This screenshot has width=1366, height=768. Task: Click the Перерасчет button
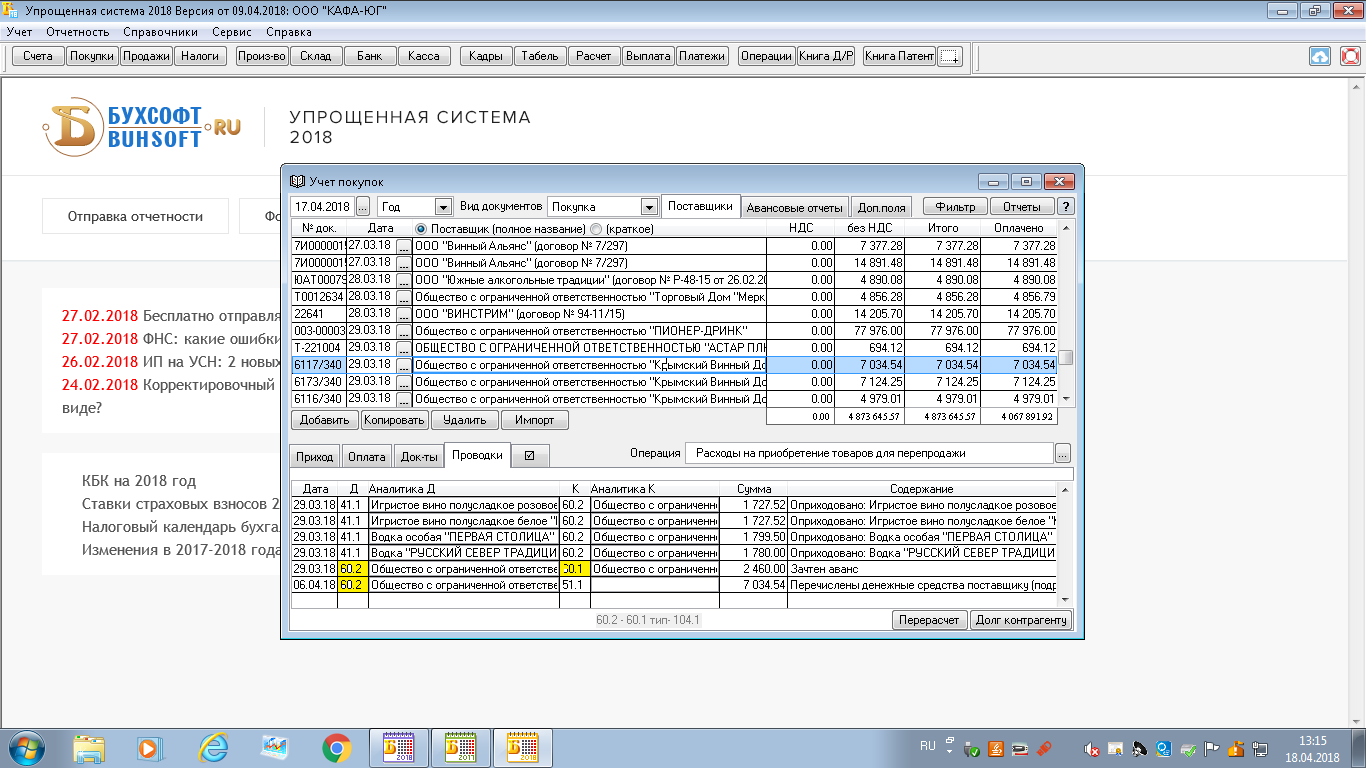(x=930, y=620)
